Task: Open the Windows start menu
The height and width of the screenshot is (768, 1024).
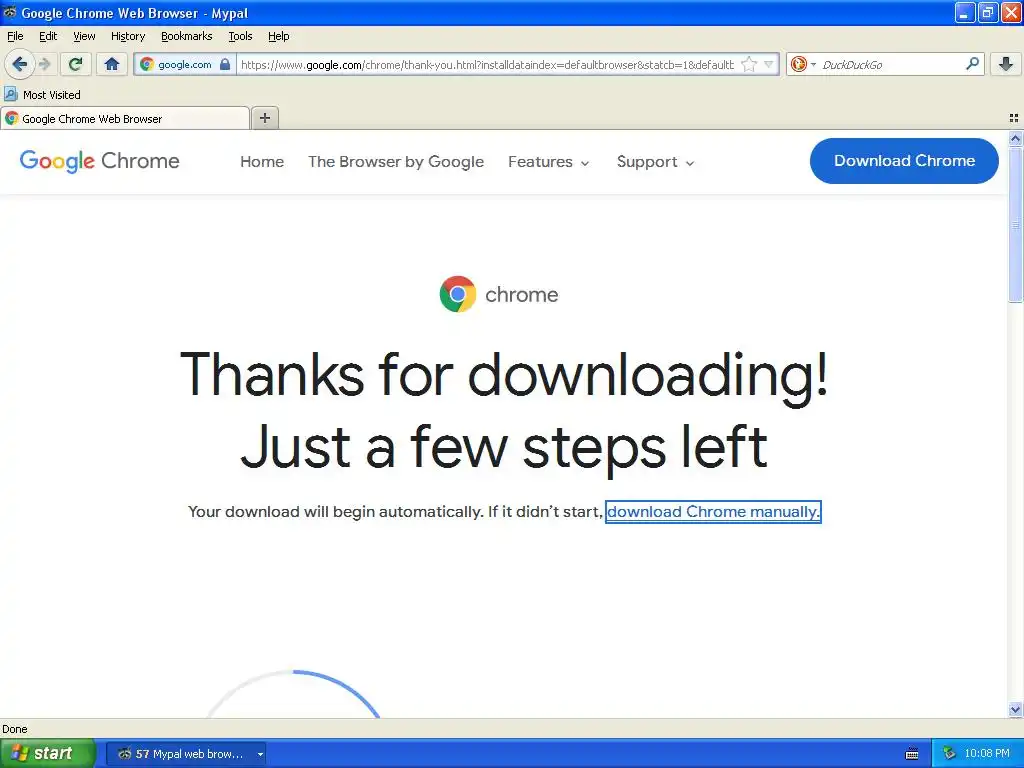Action: point(47,754)
